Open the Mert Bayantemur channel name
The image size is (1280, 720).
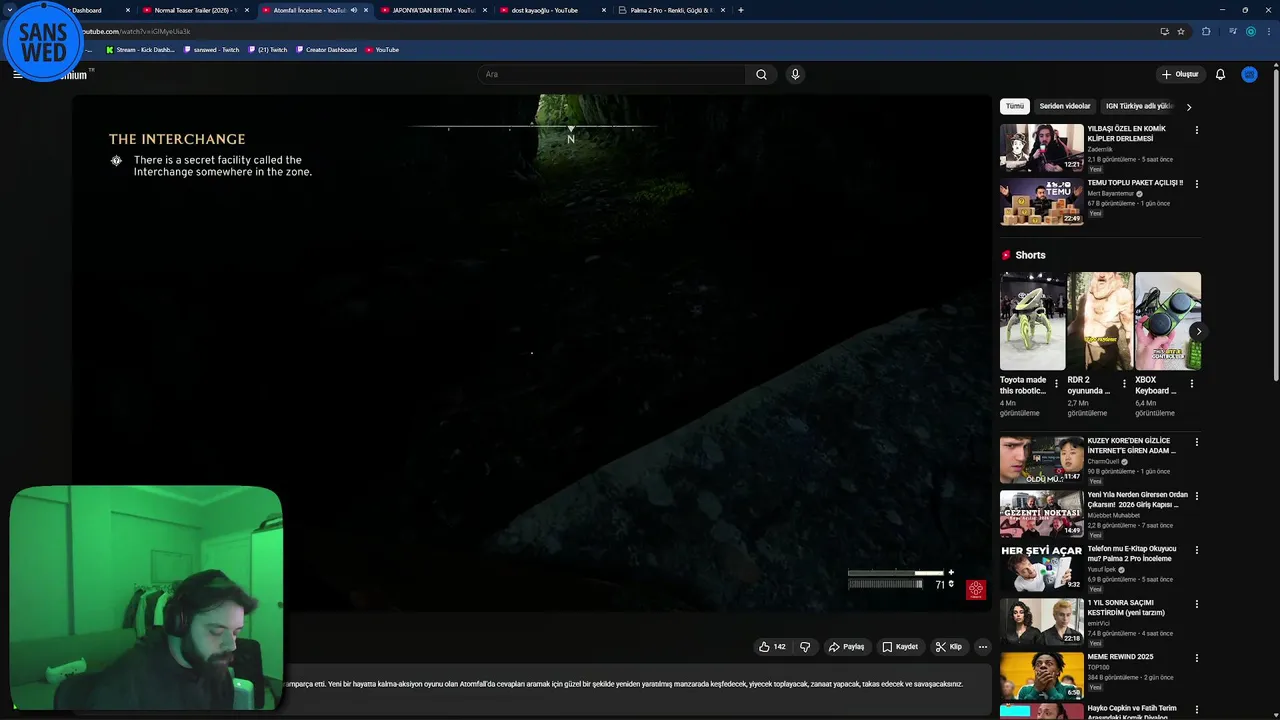coord(1110,193)
